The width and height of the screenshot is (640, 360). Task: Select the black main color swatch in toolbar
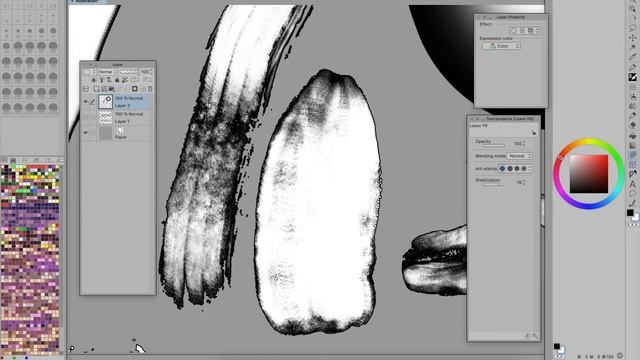630,213
